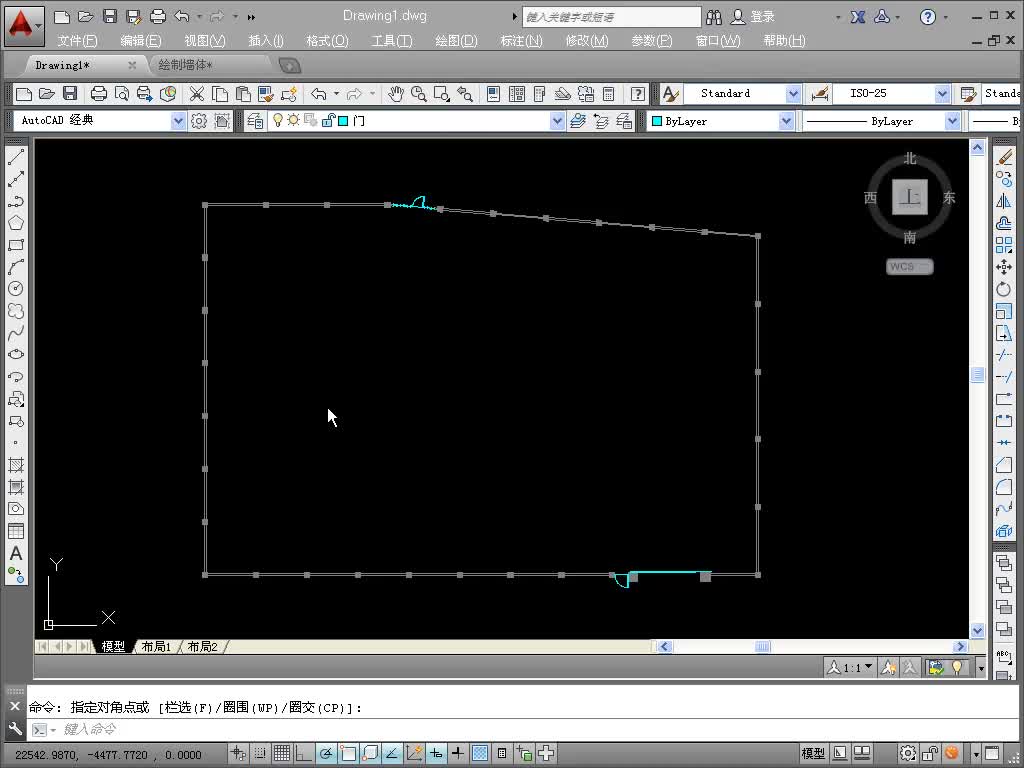The height and width of the screenshot is (768, 1024).
Task: Open the ByLayer color dropdown
Action: click(786, 121)
